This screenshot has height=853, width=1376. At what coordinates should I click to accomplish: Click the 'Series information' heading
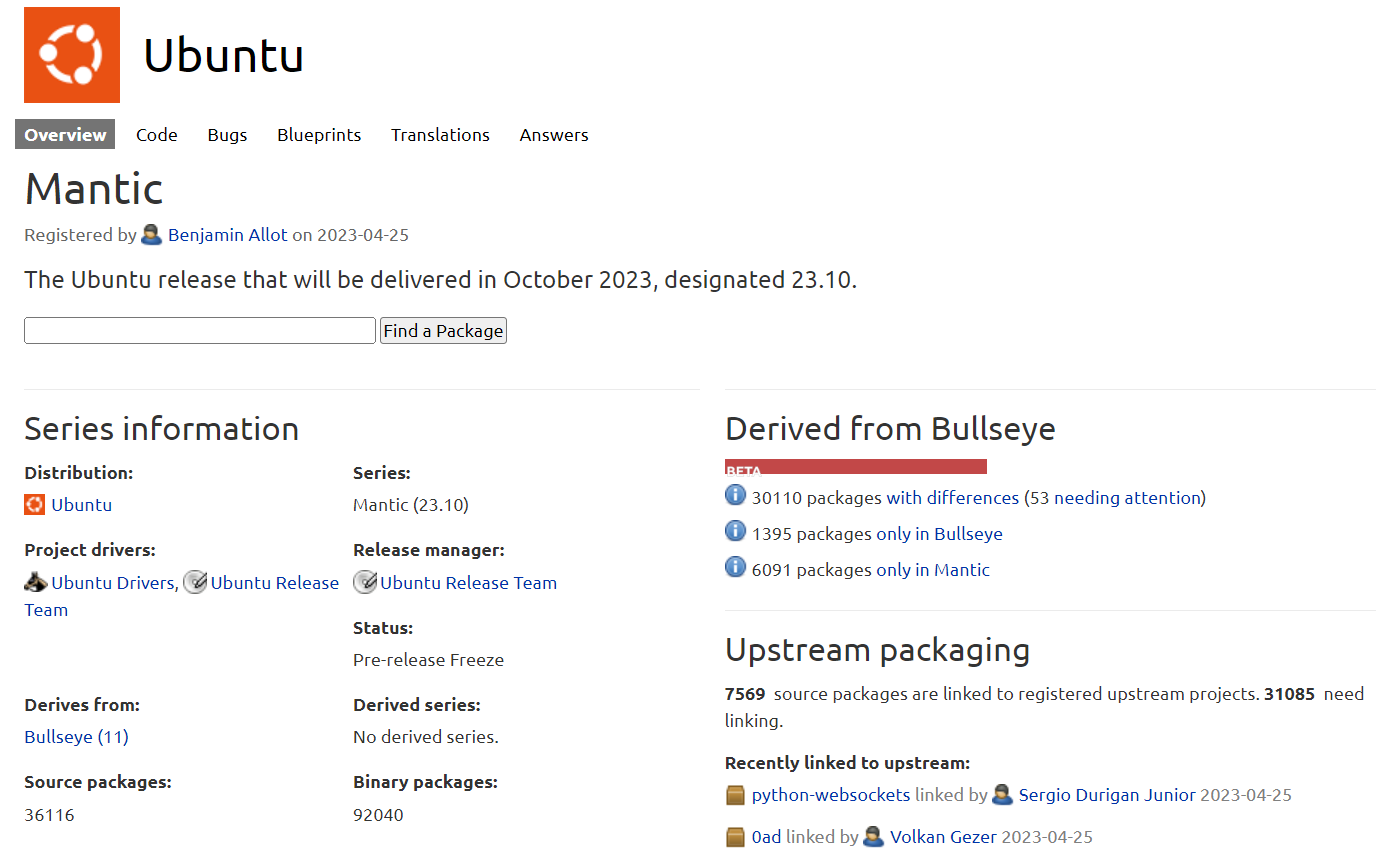click(x=162, y=429)
